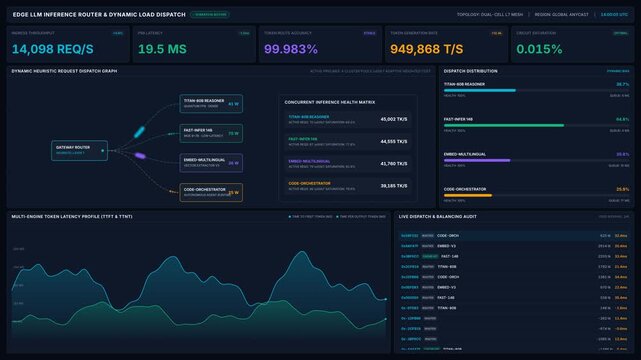Click the UTC clock in the header

coord(614,15)
